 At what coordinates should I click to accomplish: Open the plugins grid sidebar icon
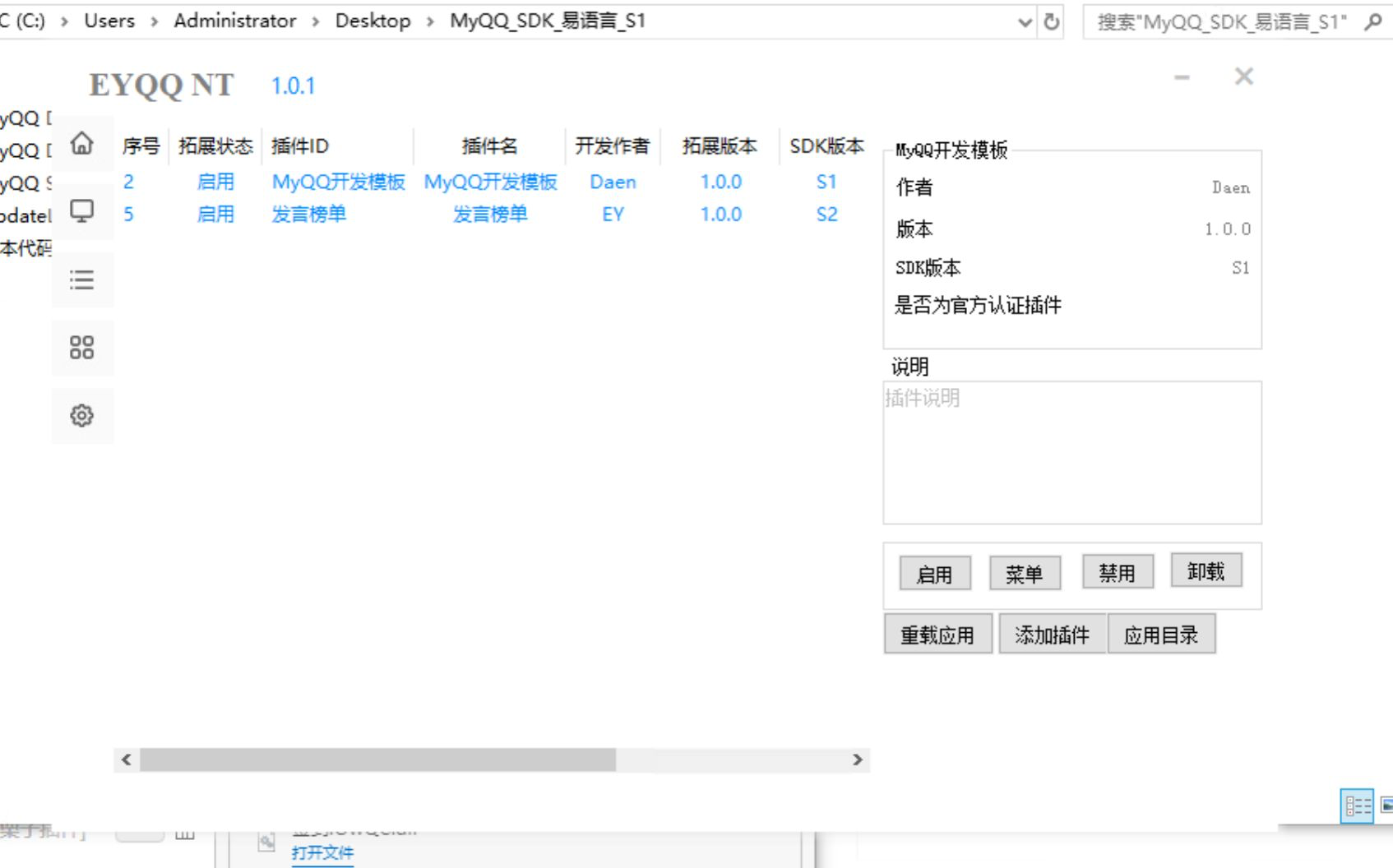[81, 348]
